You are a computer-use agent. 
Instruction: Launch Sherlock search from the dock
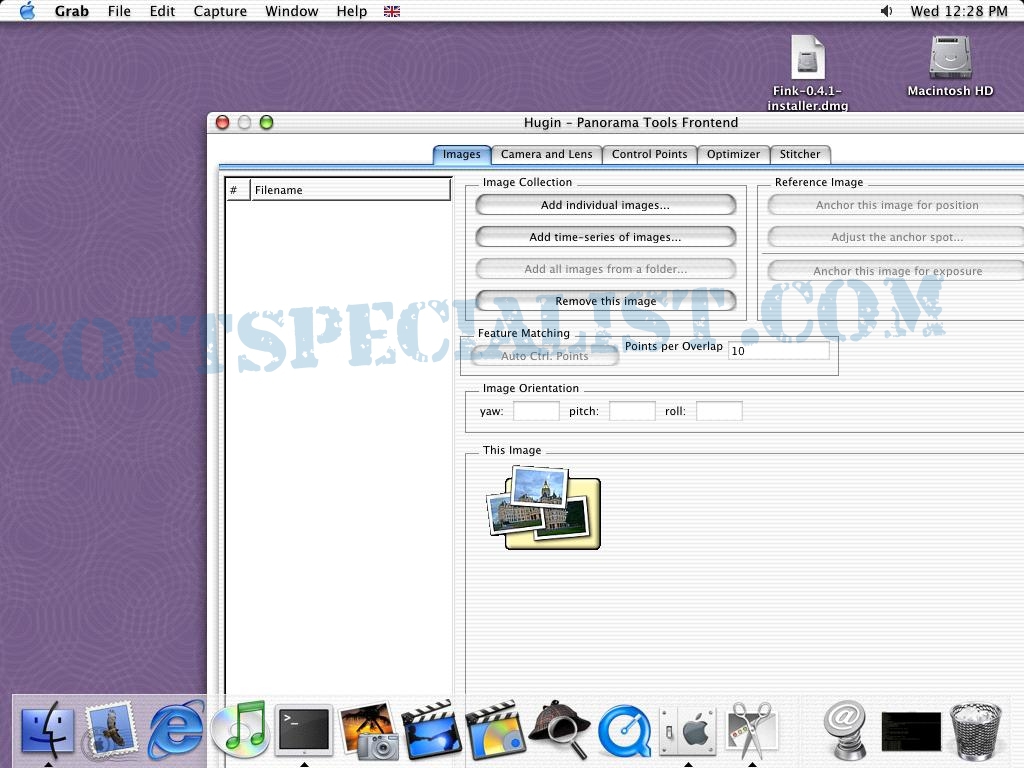pyautogui.click(x=558, y=730)
